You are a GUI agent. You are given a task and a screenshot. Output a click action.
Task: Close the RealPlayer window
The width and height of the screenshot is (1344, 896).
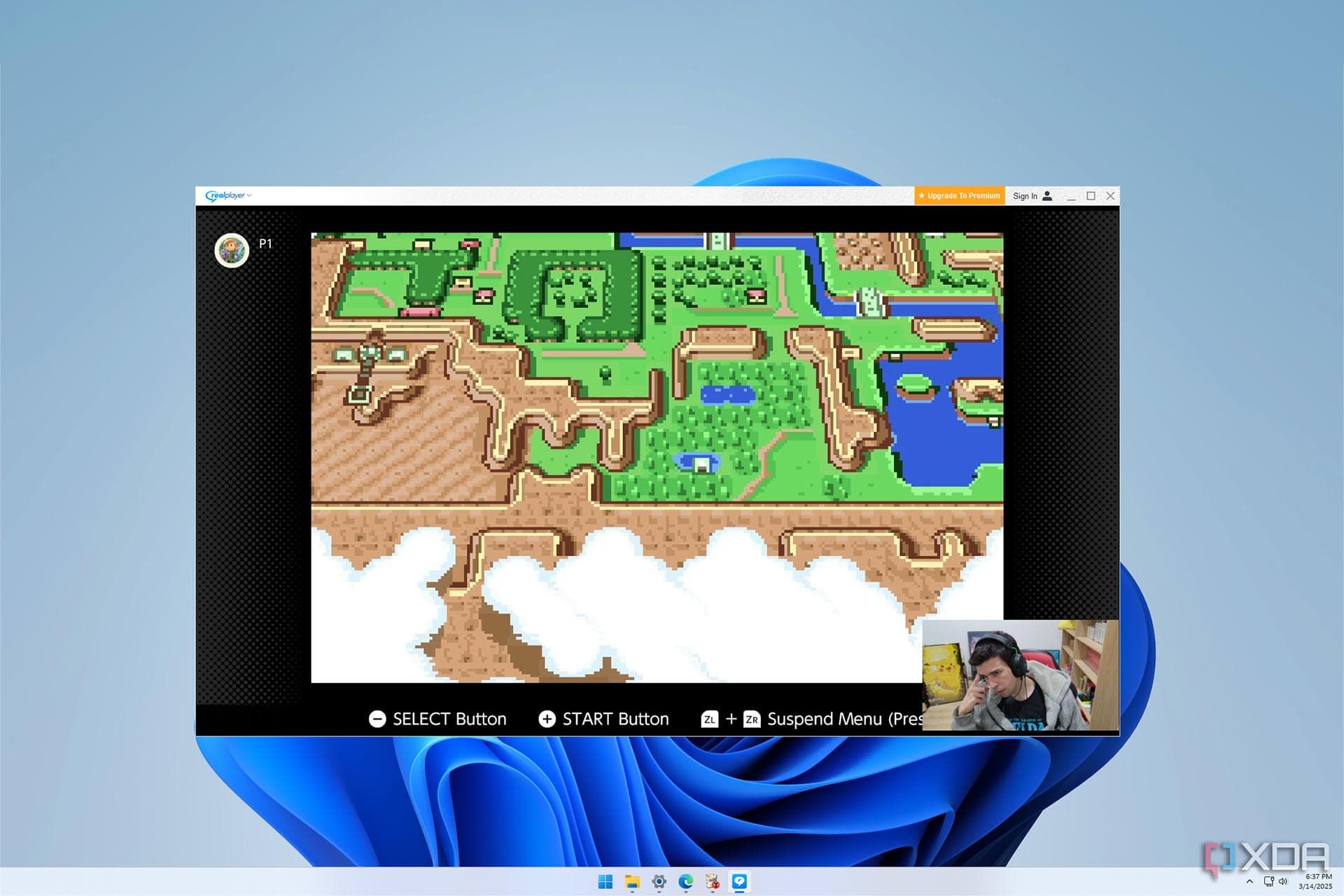click(1110, 196)
